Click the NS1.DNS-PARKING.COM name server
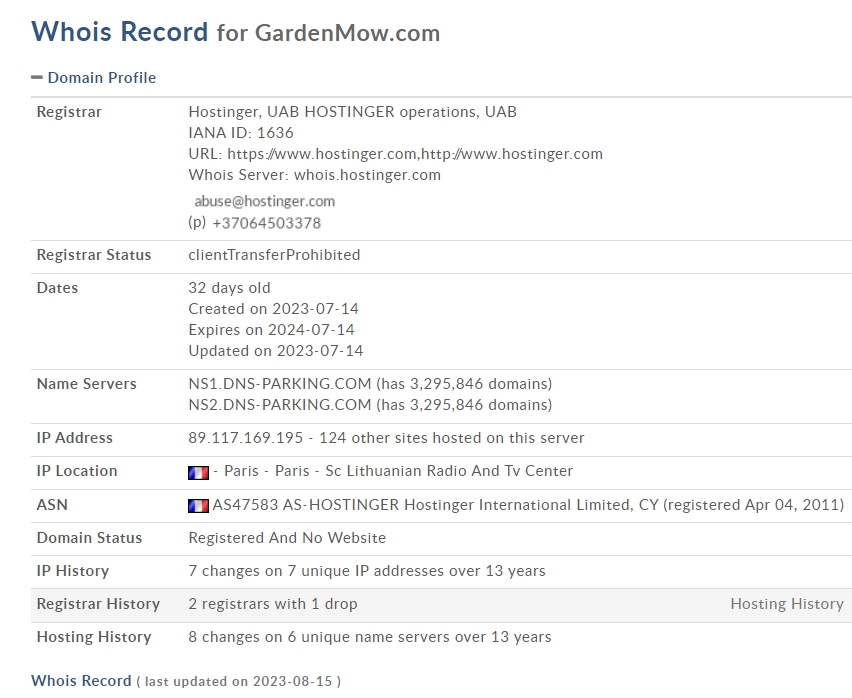Screen dimensions: 852x698 (279, 384)
